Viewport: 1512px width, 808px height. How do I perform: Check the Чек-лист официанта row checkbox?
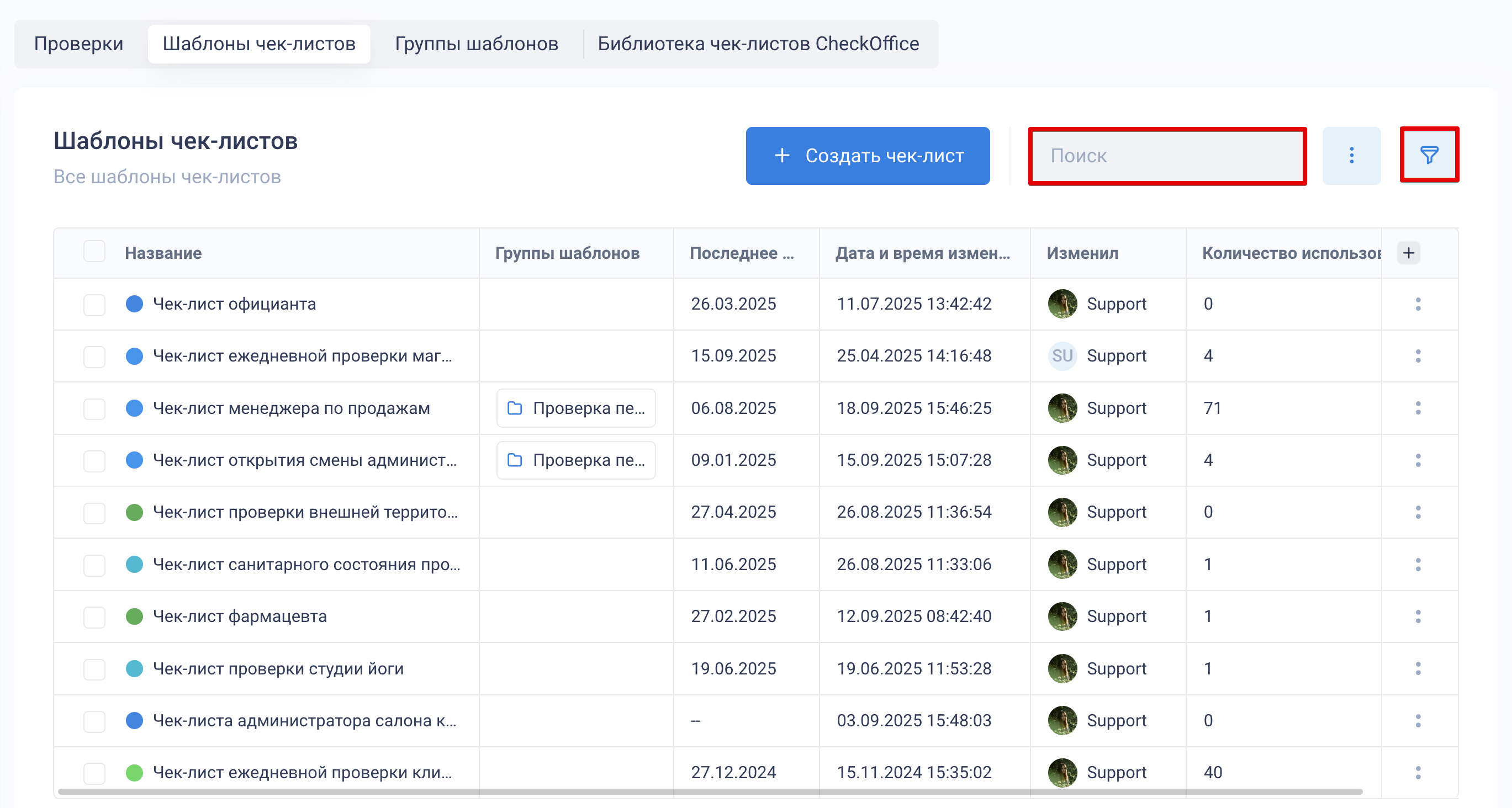pyautogui.click(x=94, y=305)
